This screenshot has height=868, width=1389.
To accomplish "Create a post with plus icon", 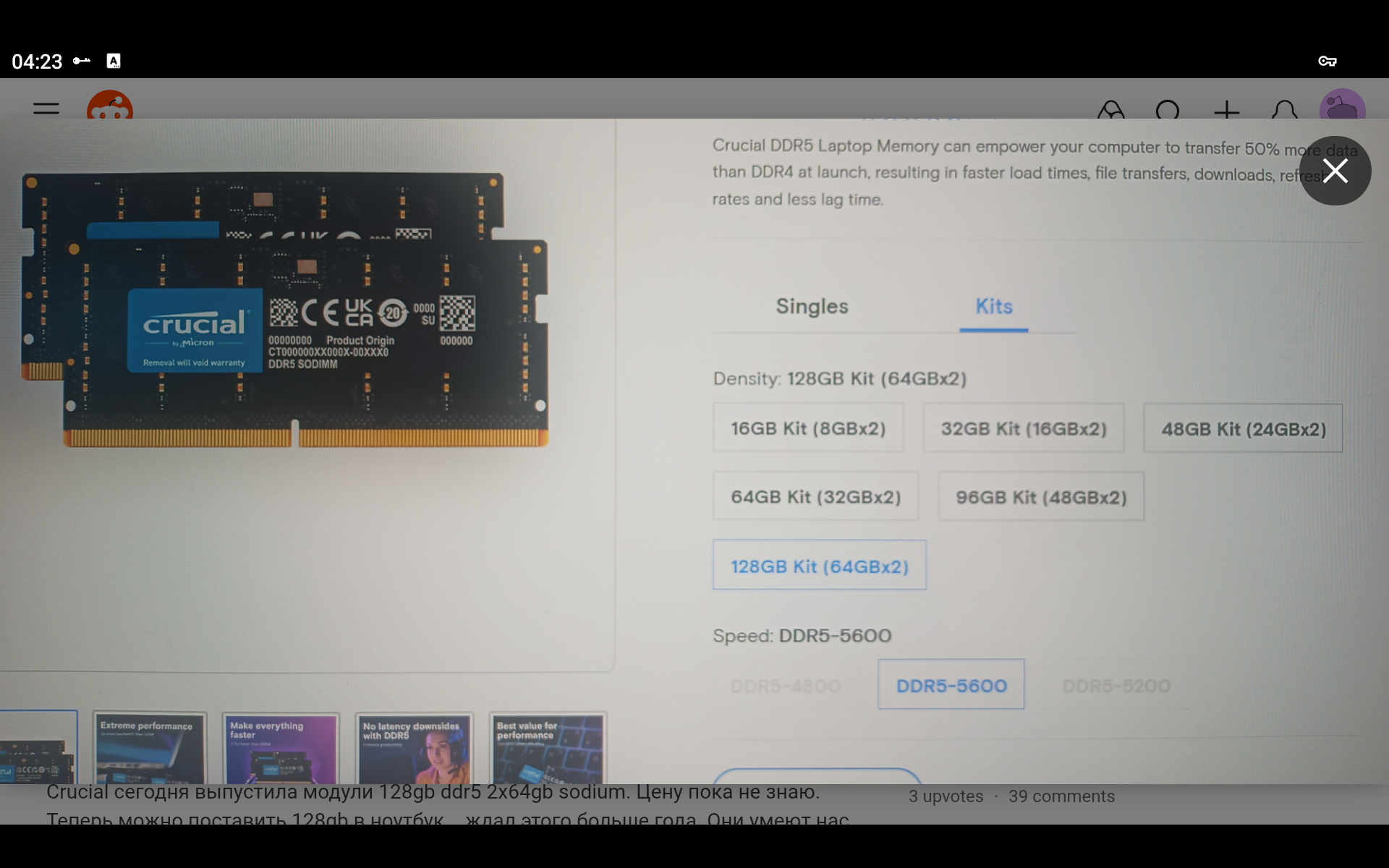I will click(1226, 110).
